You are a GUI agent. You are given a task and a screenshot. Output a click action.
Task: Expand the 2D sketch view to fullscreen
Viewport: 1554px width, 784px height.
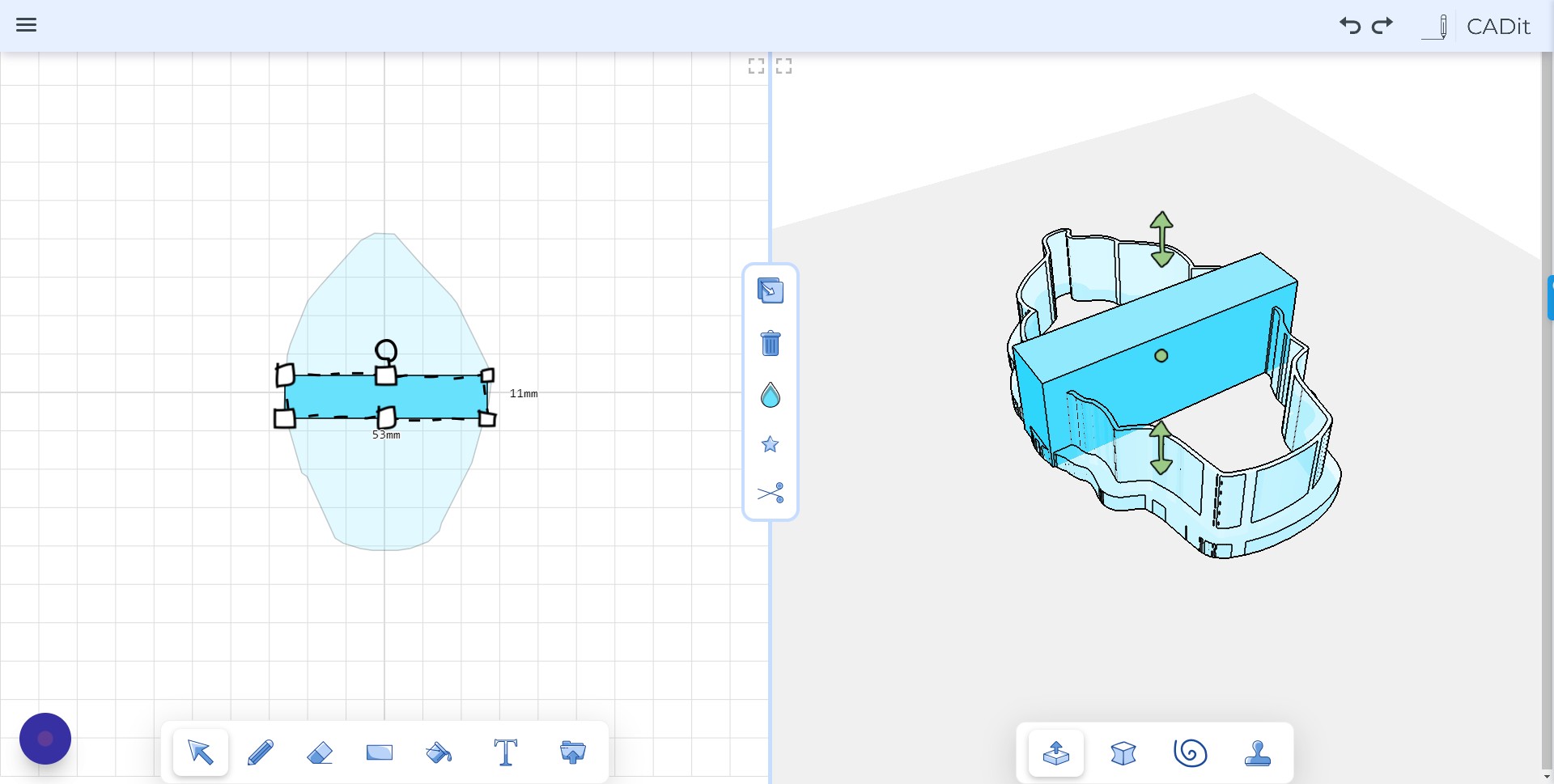coord(756,66)
